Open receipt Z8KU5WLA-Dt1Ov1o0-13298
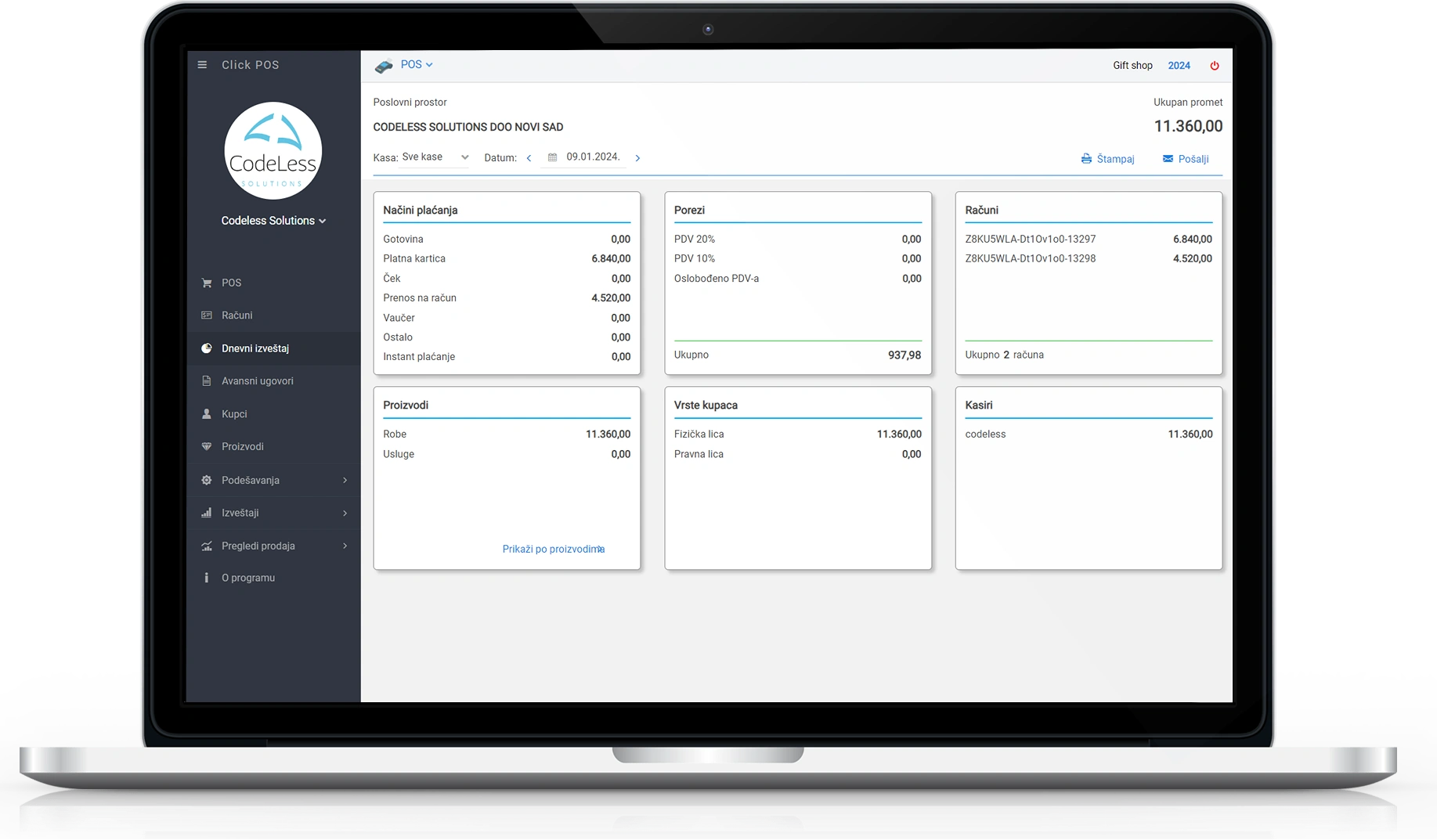 (x=1031, y=259)
